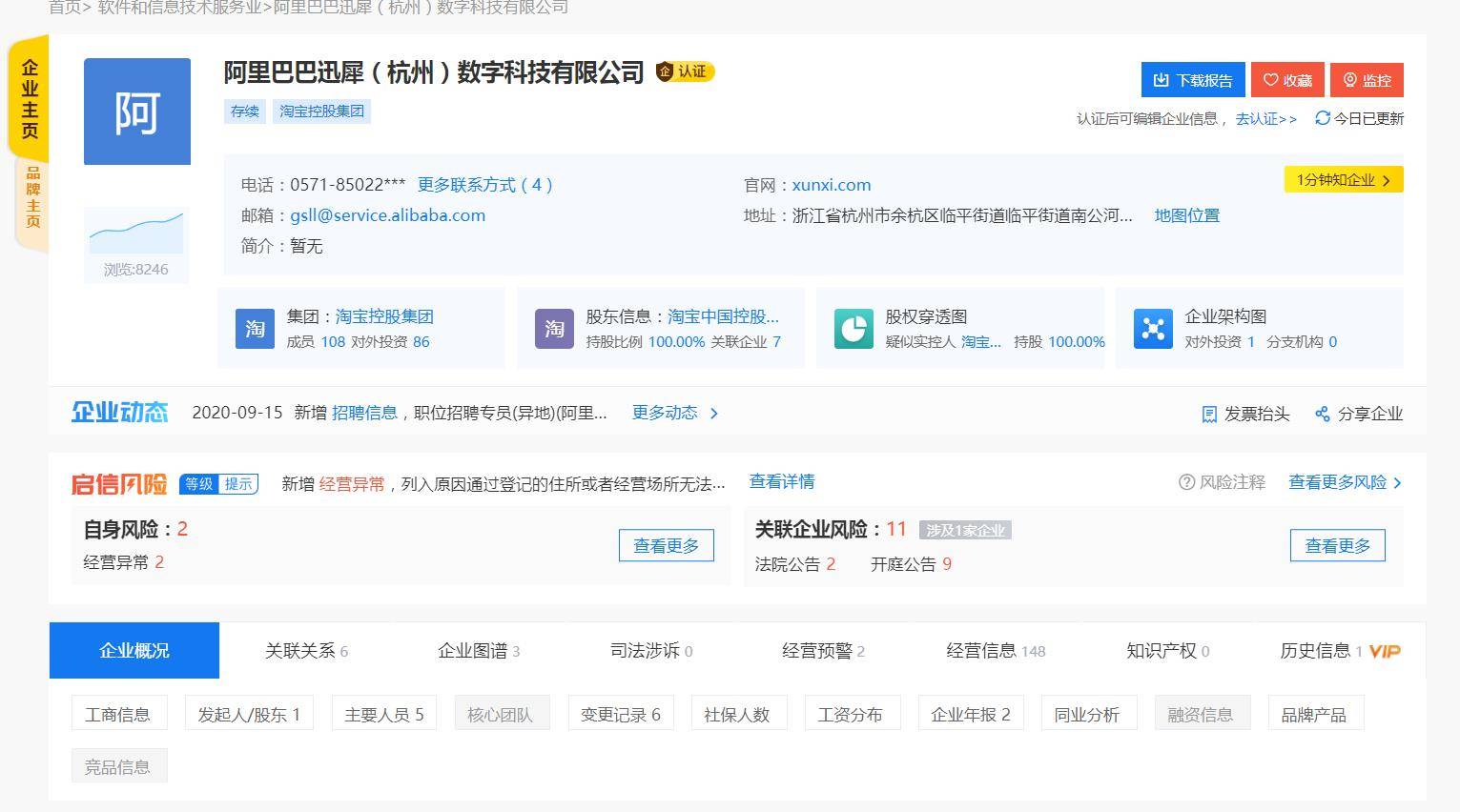Screen dimensions: 1460x812
Task: Select the 企业图谱 tab
Action: click(479, 651)
